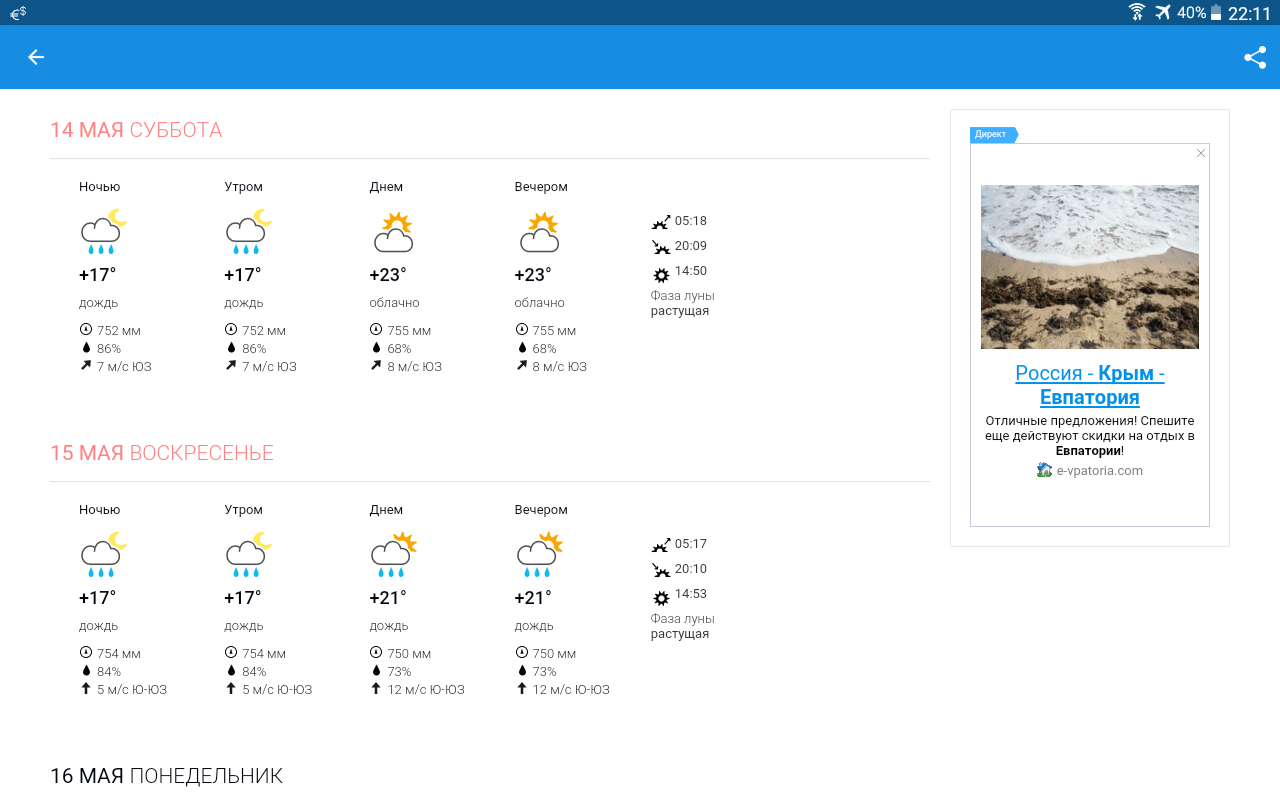Tap the battery 40% indicator

[x=1199, y=13]
